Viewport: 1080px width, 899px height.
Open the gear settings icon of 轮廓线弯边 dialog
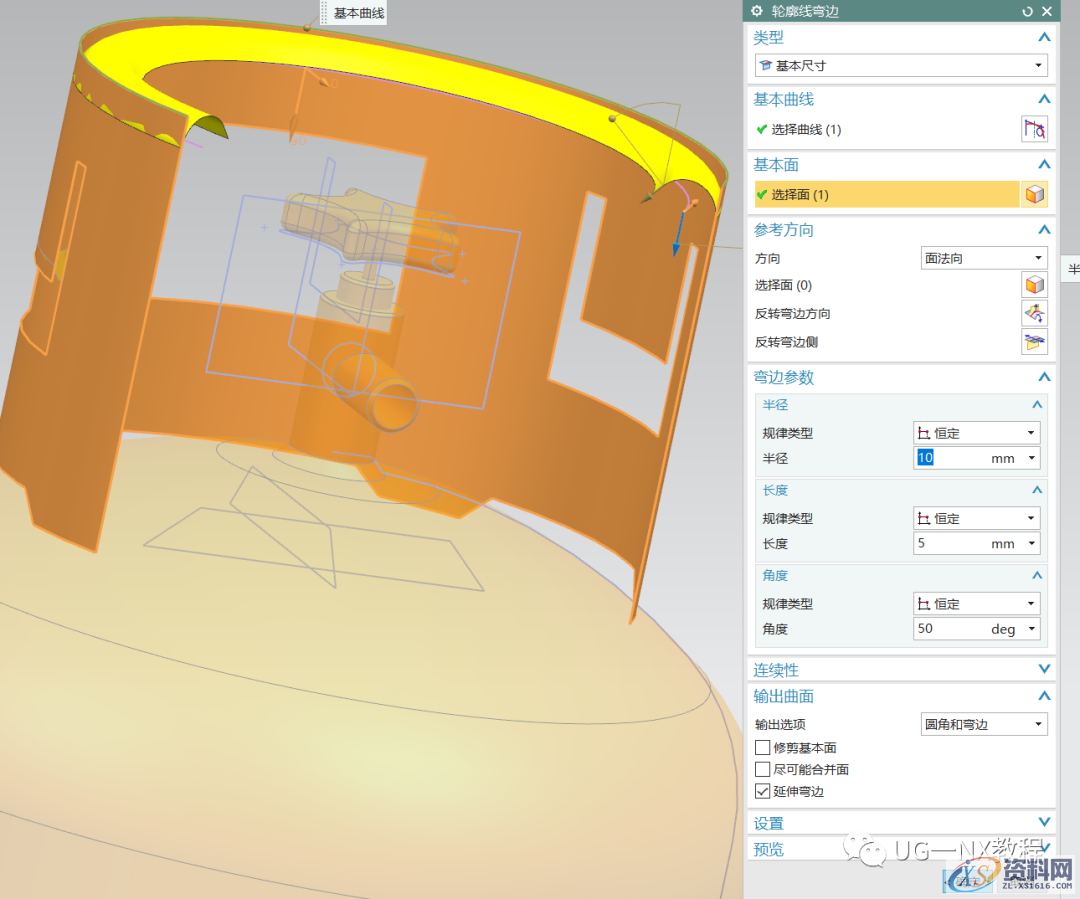[757, 11]
